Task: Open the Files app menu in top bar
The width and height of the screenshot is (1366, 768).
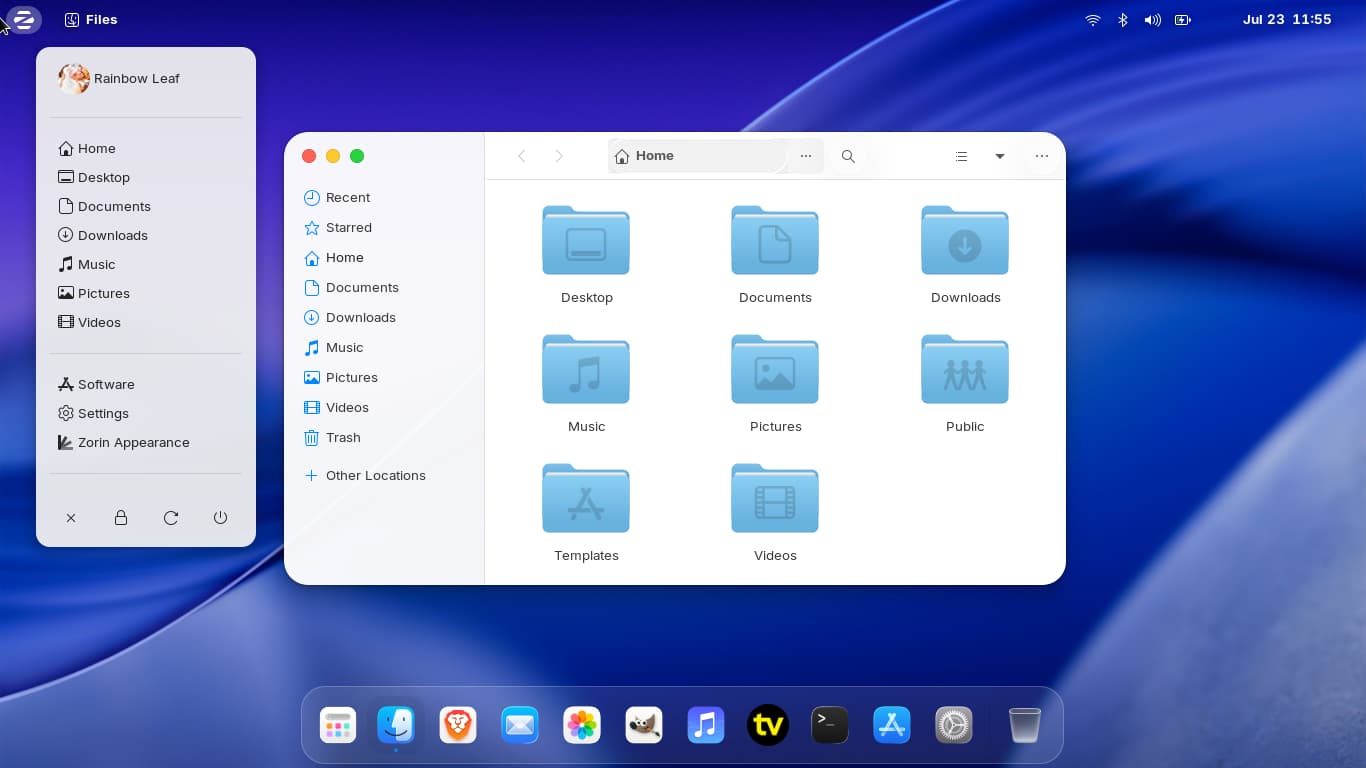Action: click(x=91, y=19)
